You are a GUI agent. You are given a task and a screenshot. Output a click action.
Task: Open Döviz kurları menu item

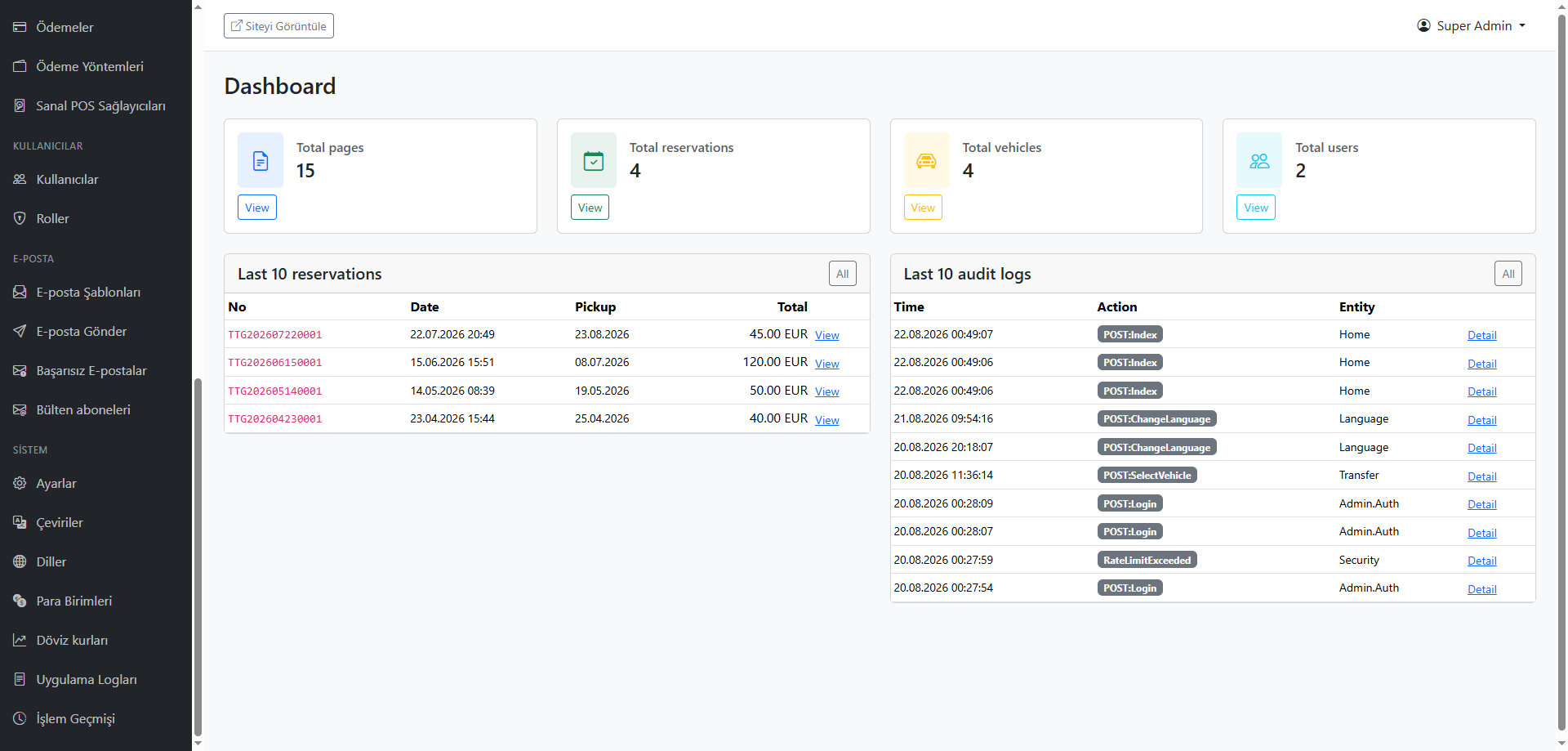[96, 640]
